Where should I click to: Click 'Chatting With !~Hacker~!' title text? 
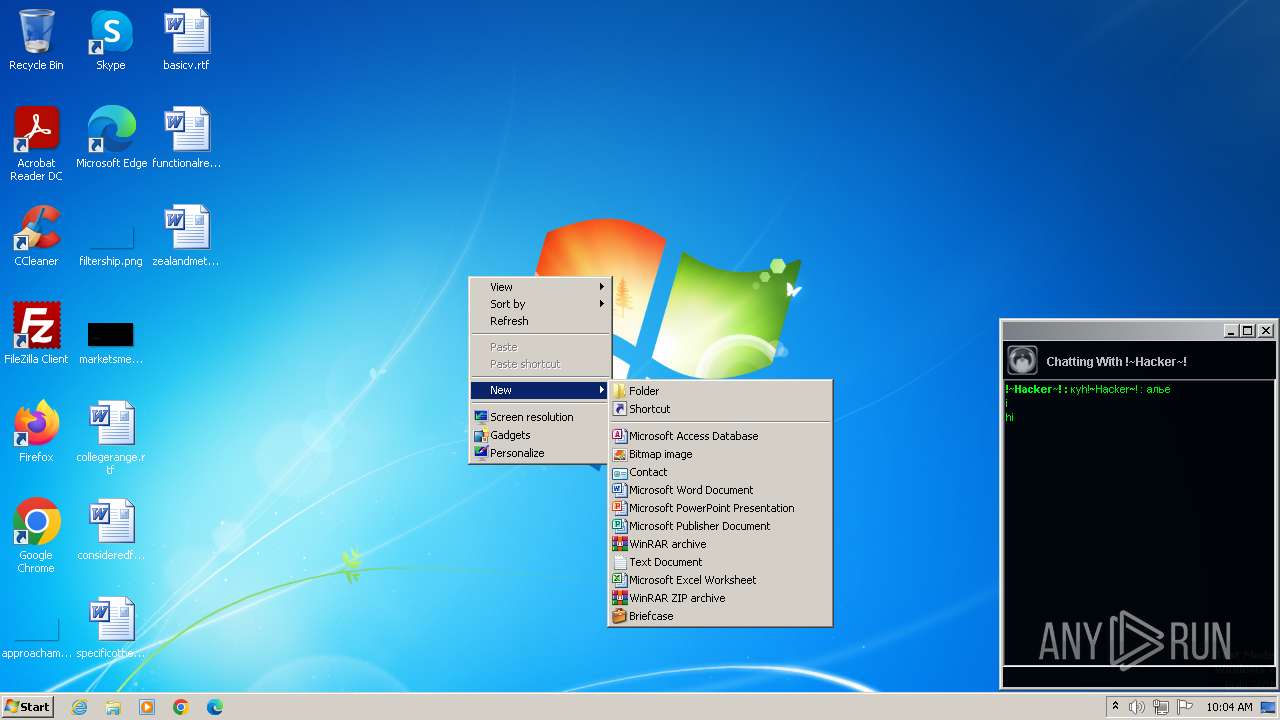tap(1116, 362)
